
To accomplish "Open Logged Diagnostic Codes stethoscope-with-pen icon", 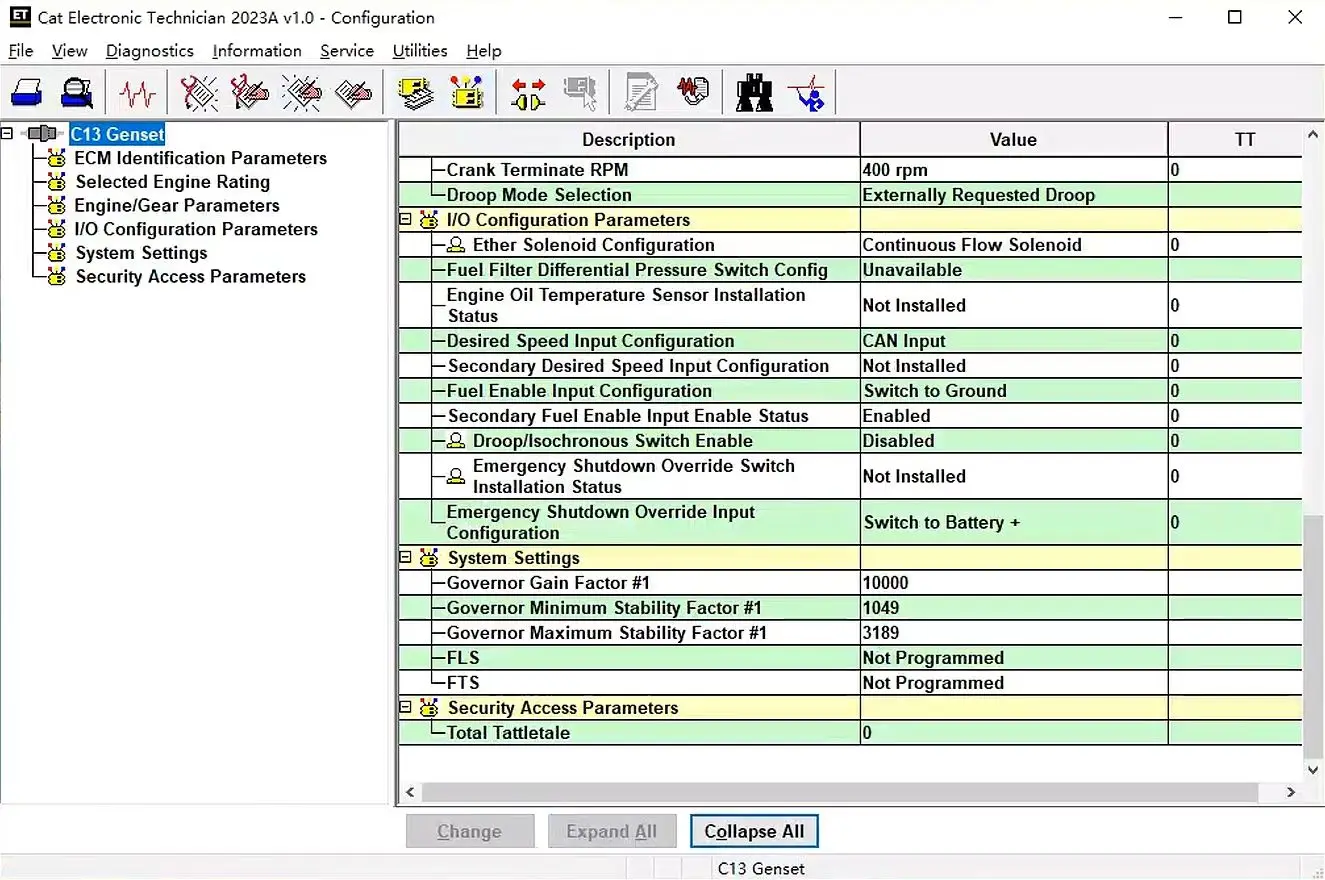I will pyautogui.click(x=249, y=93).
